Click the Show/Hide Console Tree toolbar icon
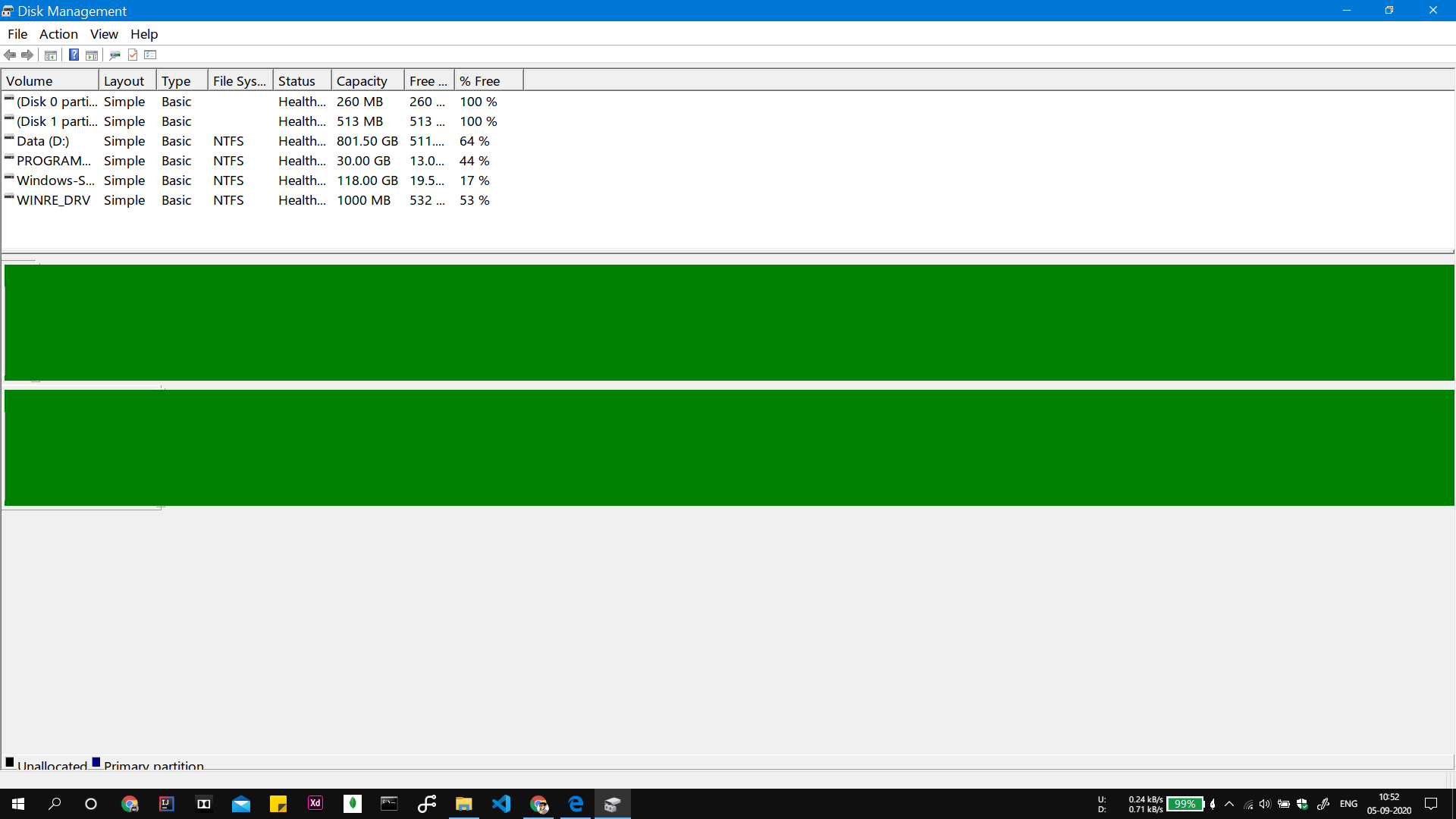 [51, 55]
